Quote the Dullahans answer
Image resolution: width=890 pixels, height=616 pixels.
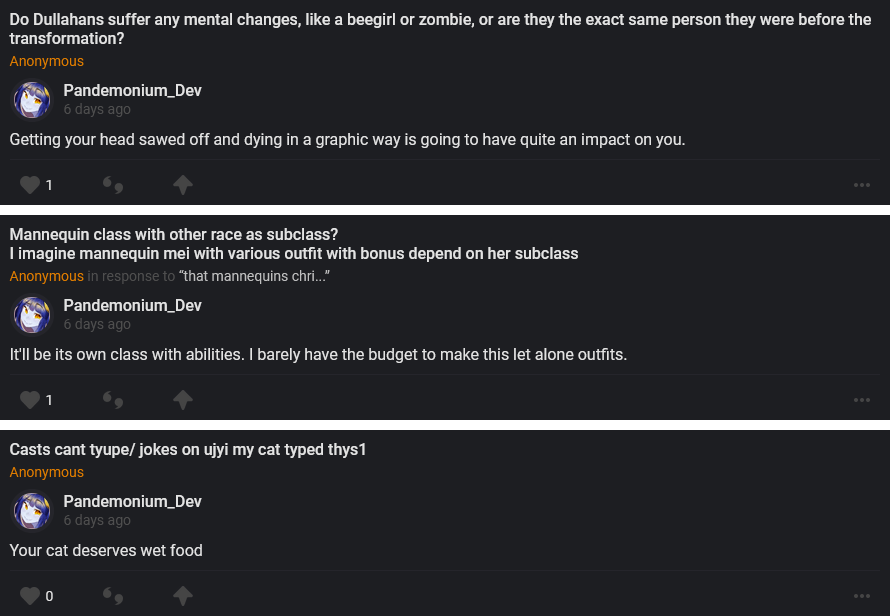[113, 185]
